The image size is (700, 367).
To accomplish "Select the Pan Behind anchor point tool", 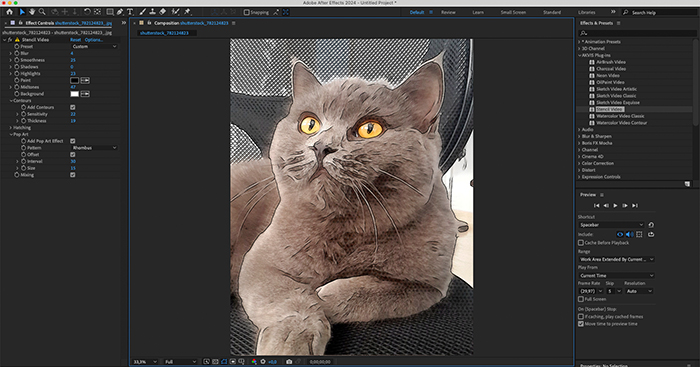I will [x=97, y=12].
